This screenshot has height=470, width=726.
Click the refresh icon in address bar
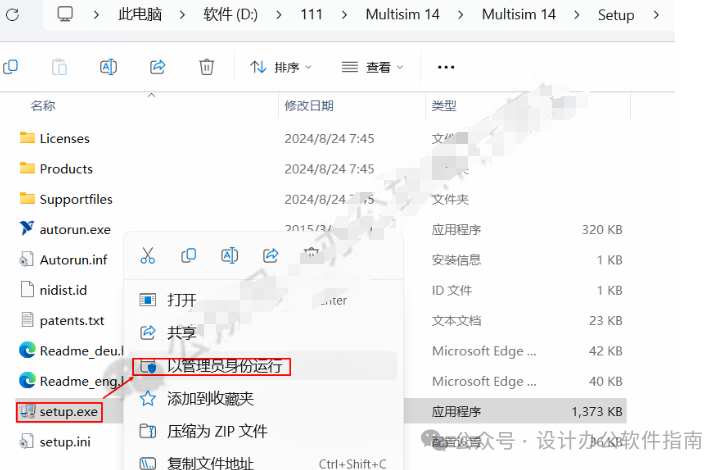13,15
